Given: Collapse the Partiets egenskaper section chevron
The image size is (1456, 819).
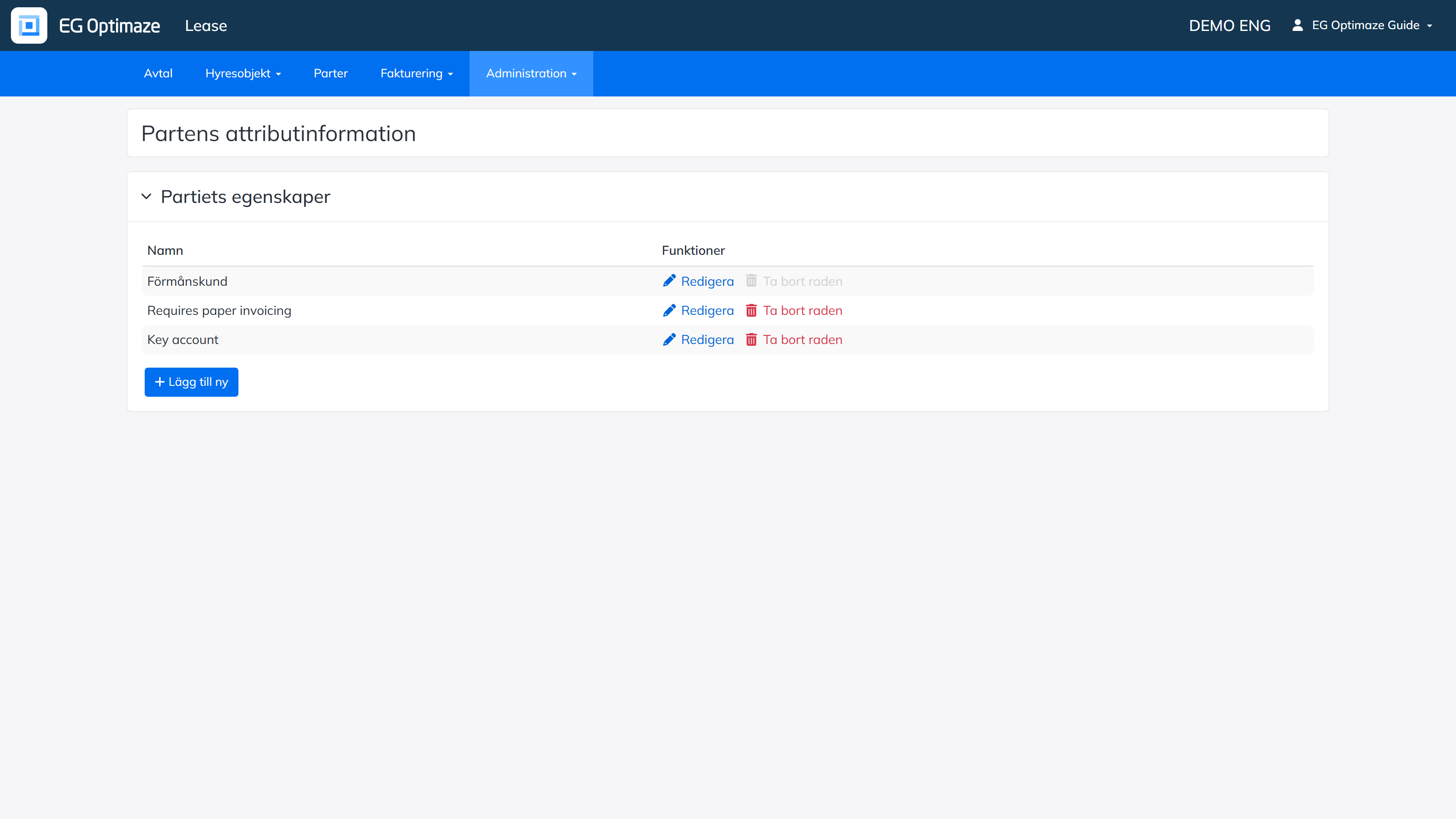Looking at the screenshot, I should [x=147, y=197].
